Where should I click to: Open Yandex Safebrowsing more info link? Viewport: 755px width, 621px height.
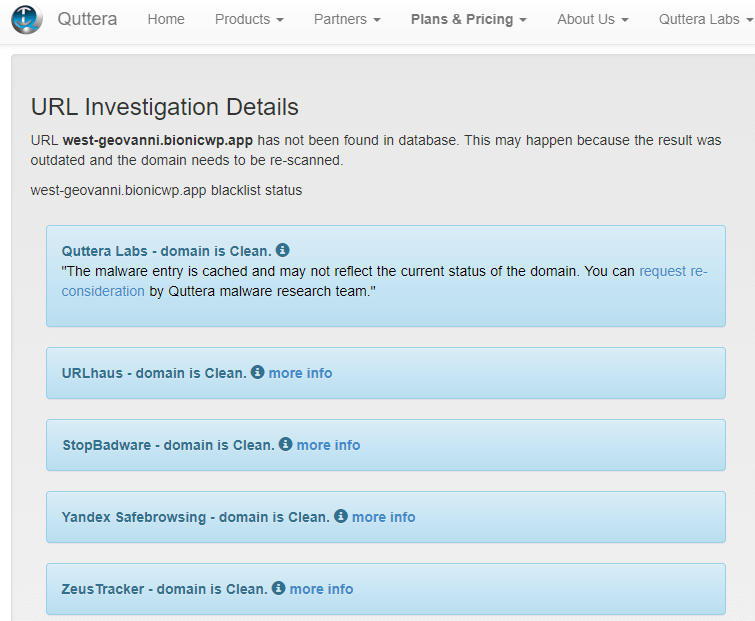(x=383, y=517)
